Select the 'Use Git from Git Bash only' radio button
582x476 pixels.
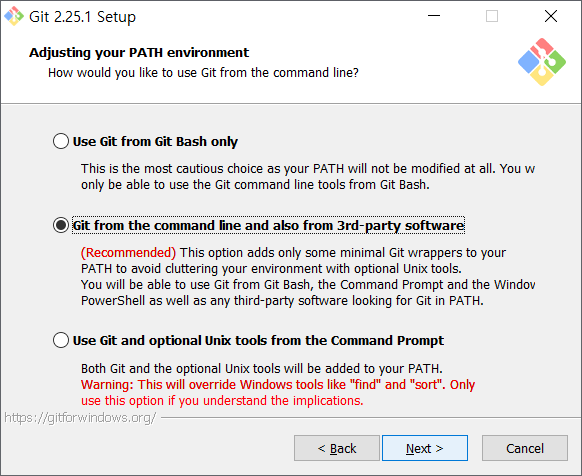tap(61, 141)
